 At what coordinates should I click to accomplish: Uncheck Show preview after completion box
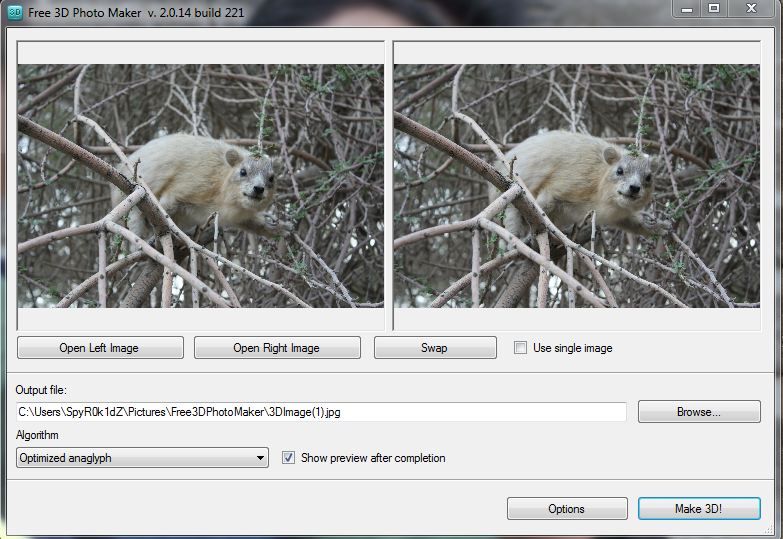289,458
